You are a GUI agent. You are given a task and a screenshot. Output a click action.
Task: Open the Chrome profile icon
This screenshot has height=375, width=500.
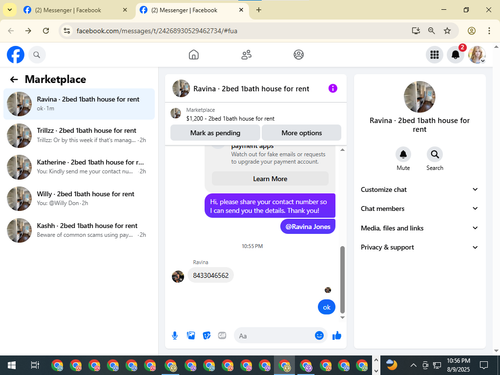click(471, 31)
